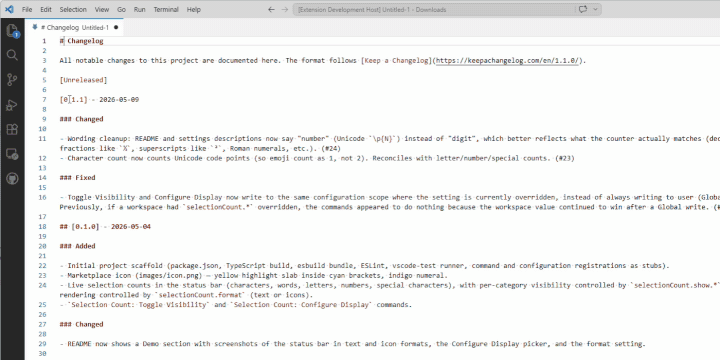Click '### Changed' heading on line 27
The image size is (720, 360).
tap(81, 324)
